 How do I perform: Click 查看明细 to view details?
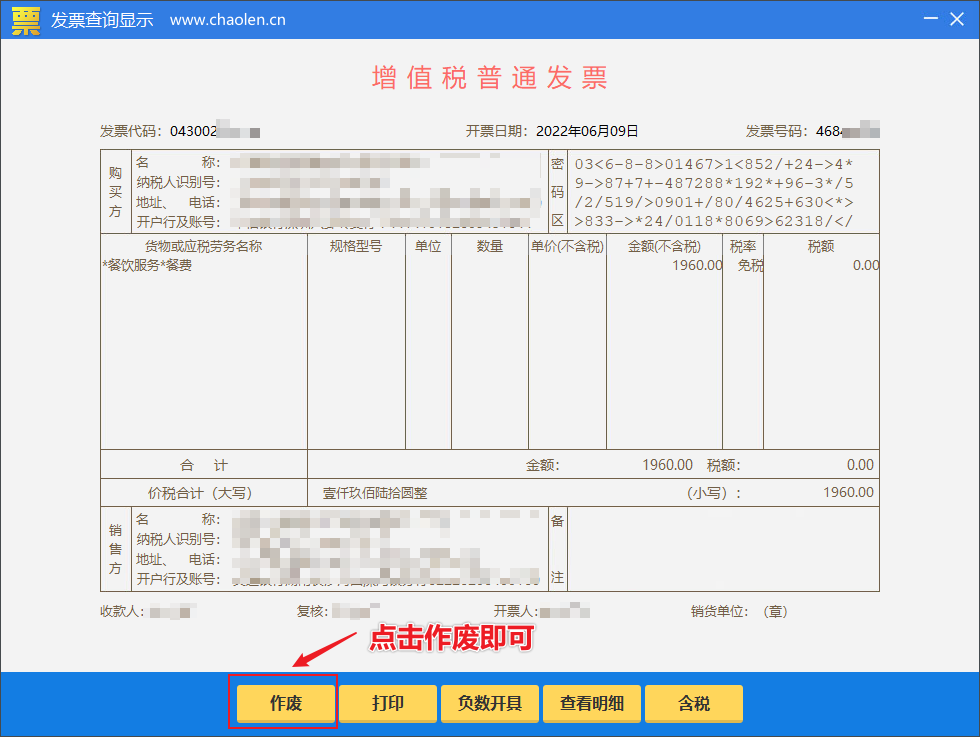point(592,703)
